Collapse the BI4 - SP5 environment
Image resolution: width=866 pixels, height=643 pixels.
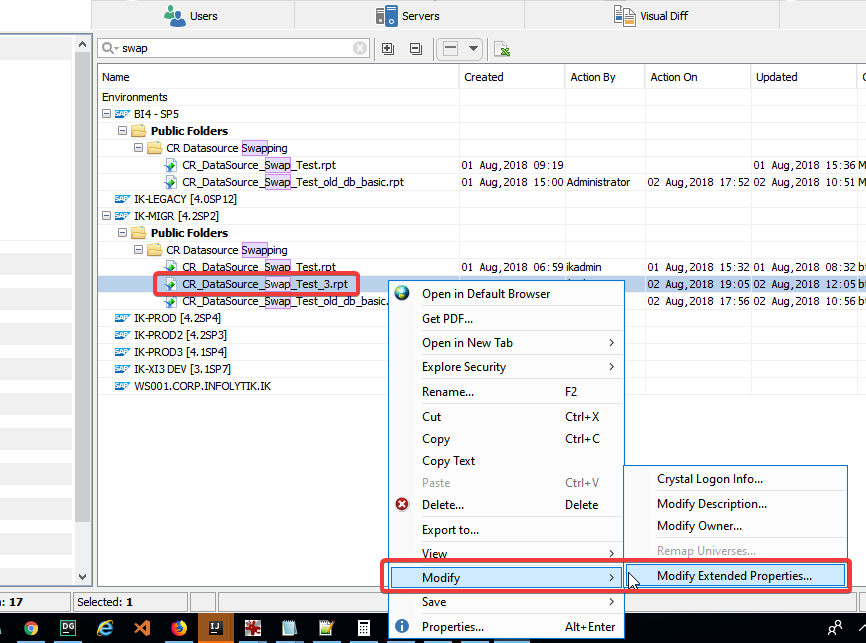pyautogui.click(x=107, y=114)
